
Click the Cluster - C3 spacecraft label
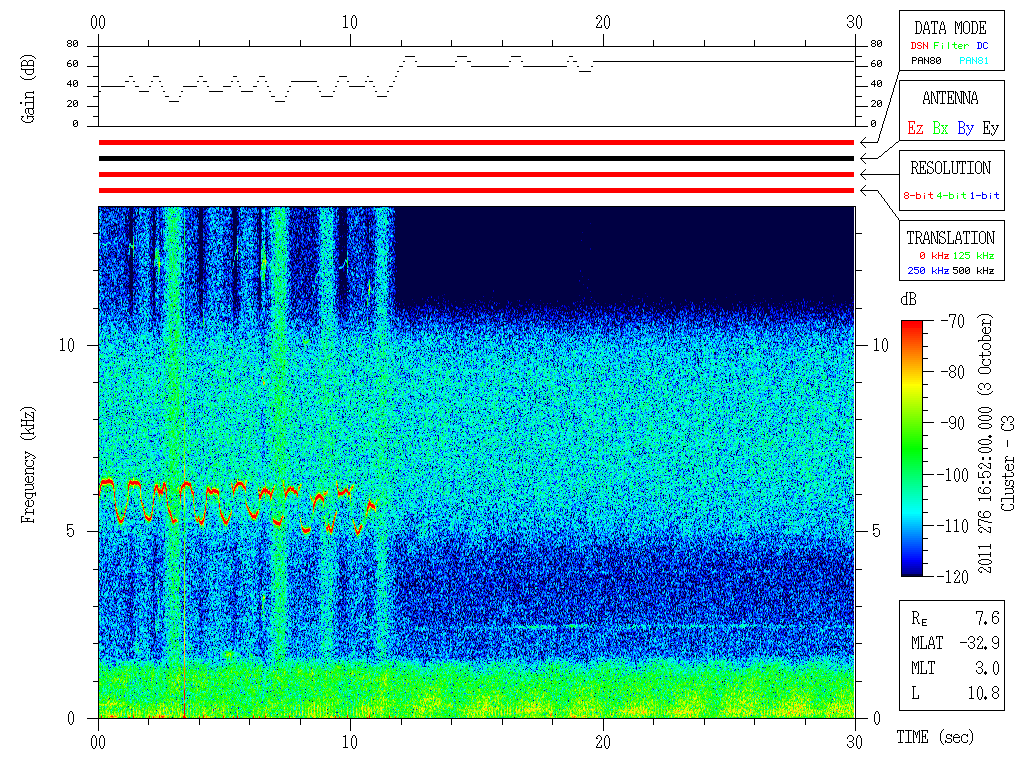[x=1008, y=464]
